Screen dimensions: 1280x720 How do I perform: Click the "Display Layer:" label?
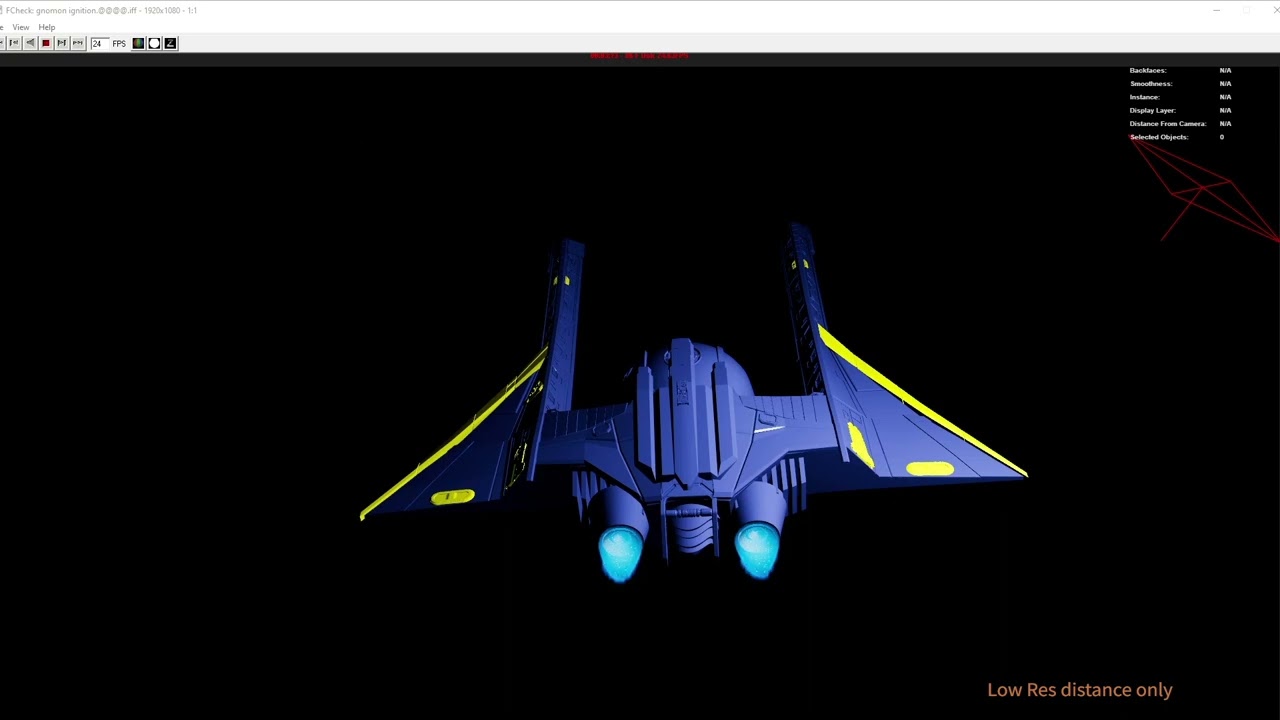(1152, 110)
